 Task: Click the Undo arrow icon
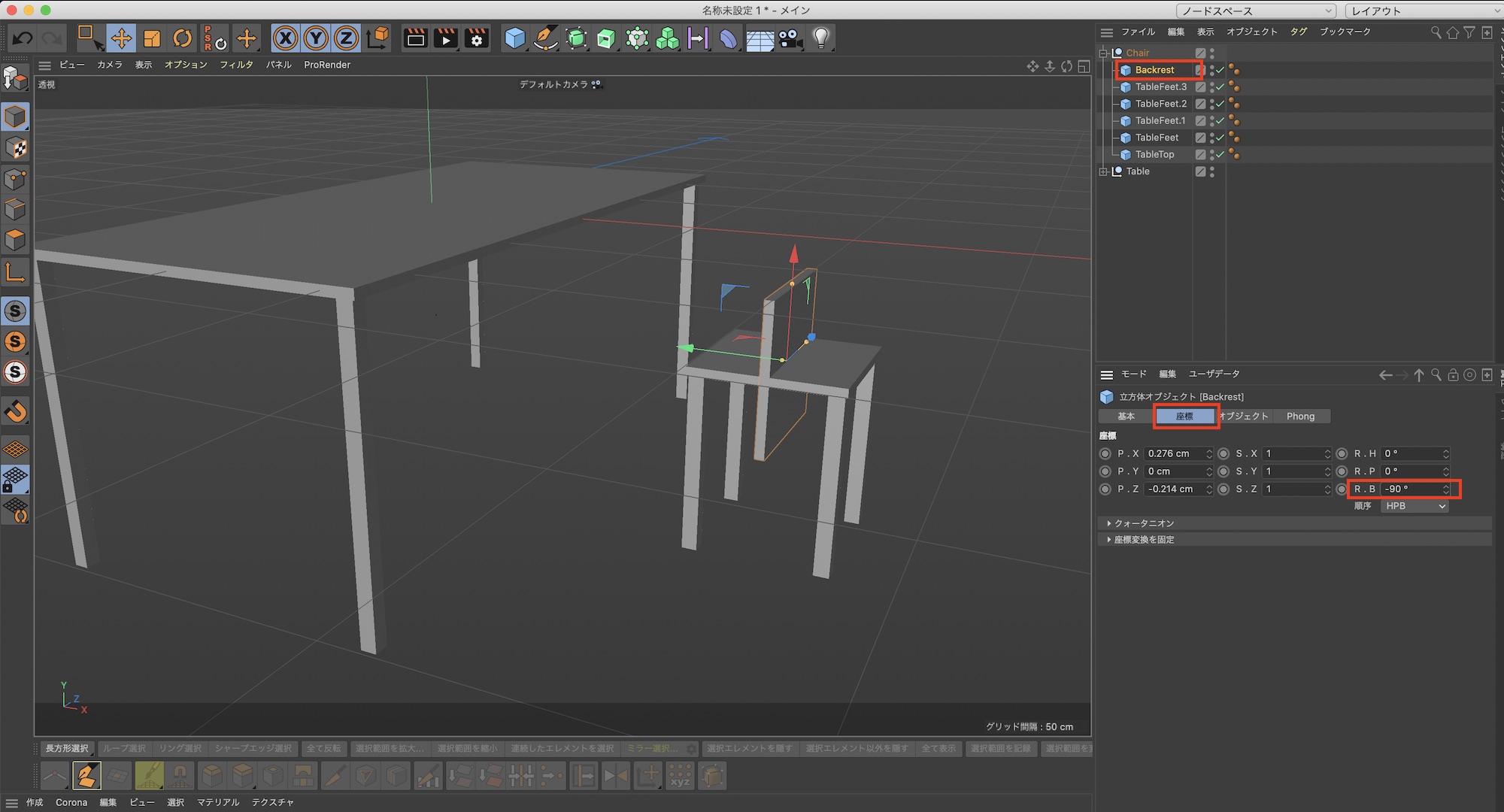point(23,38)
